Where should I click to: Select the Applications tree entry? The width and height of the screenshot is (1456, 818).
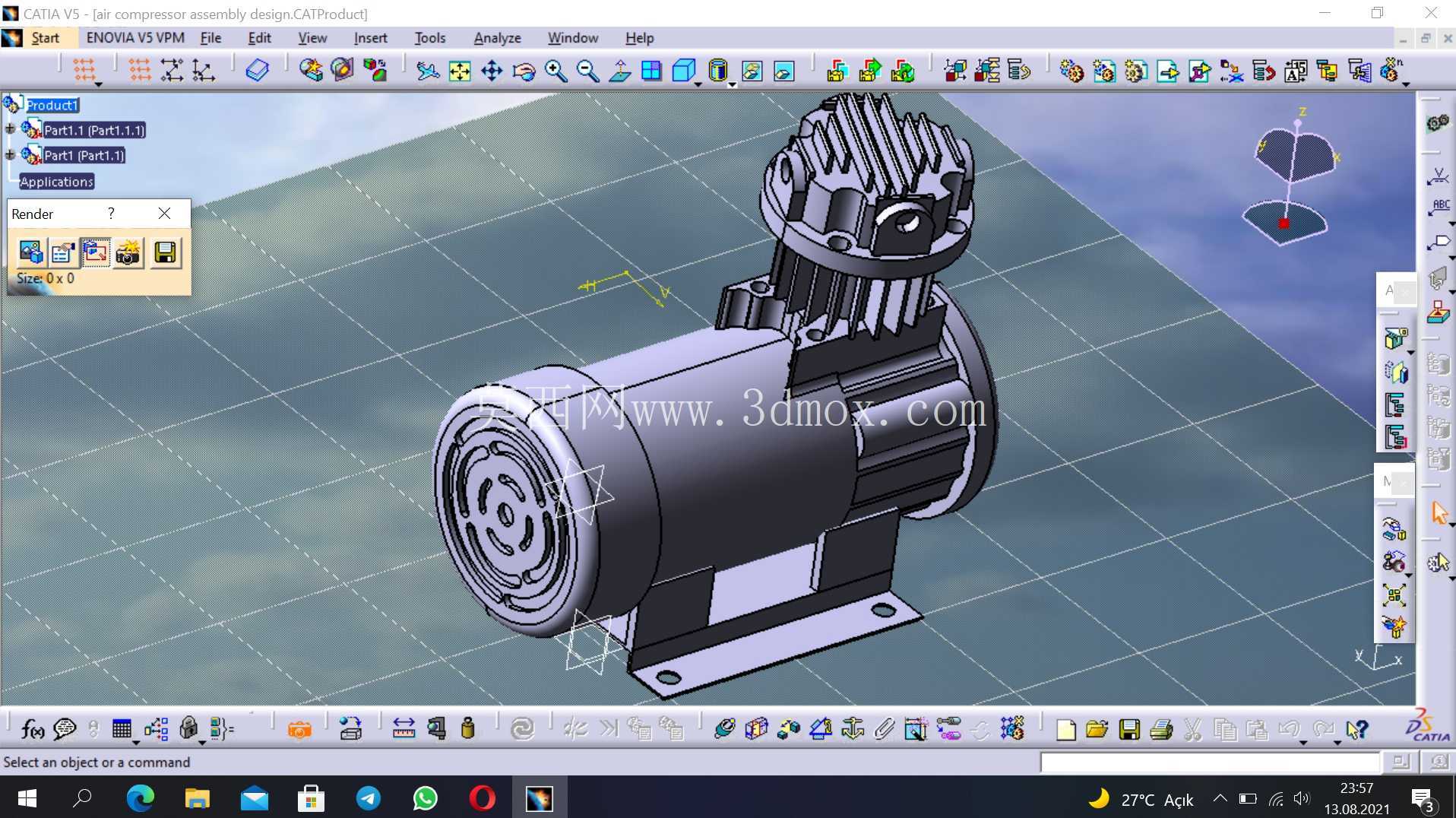(56, 182)
